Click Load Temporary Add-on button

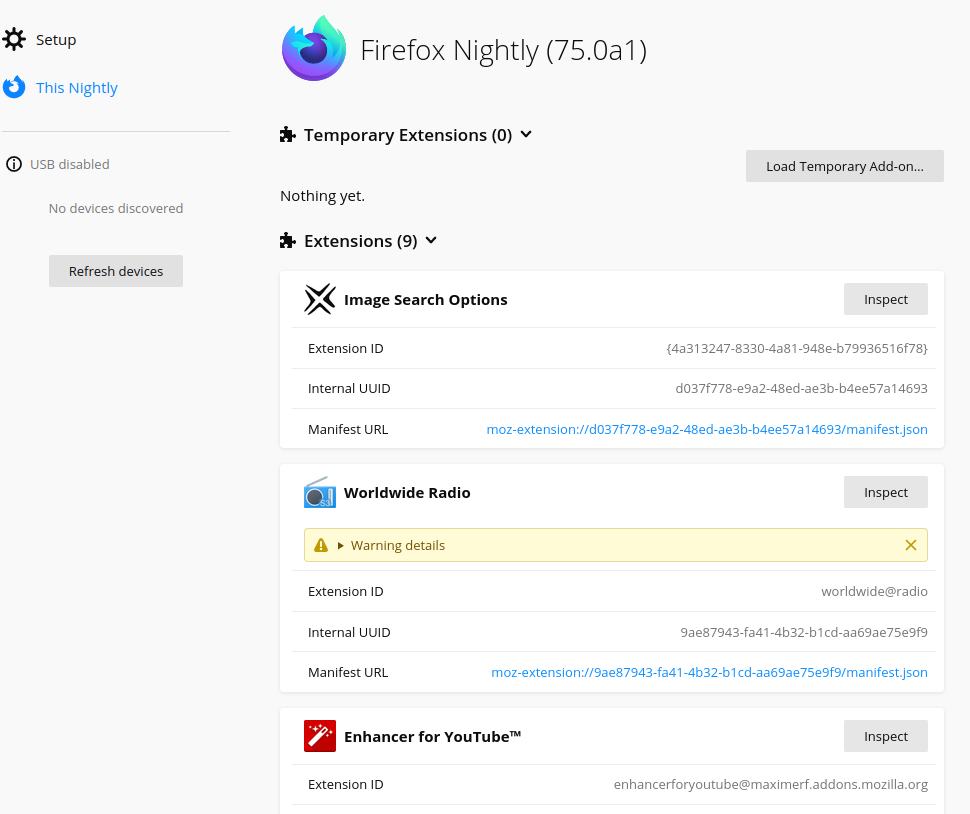click(844, 166)
